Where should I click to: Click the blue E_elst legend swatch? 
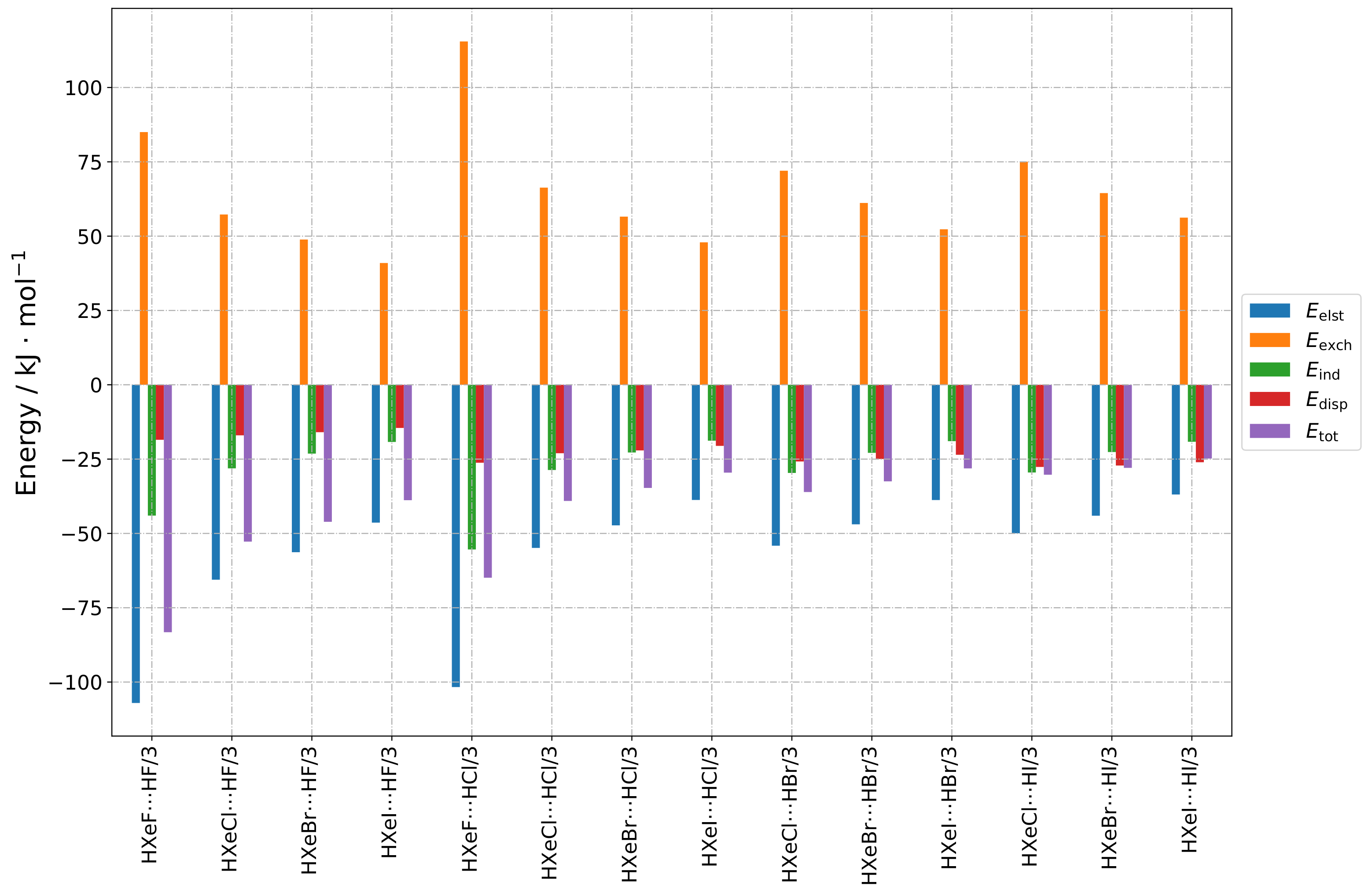pyautogui.click(x=1269, y=310)
